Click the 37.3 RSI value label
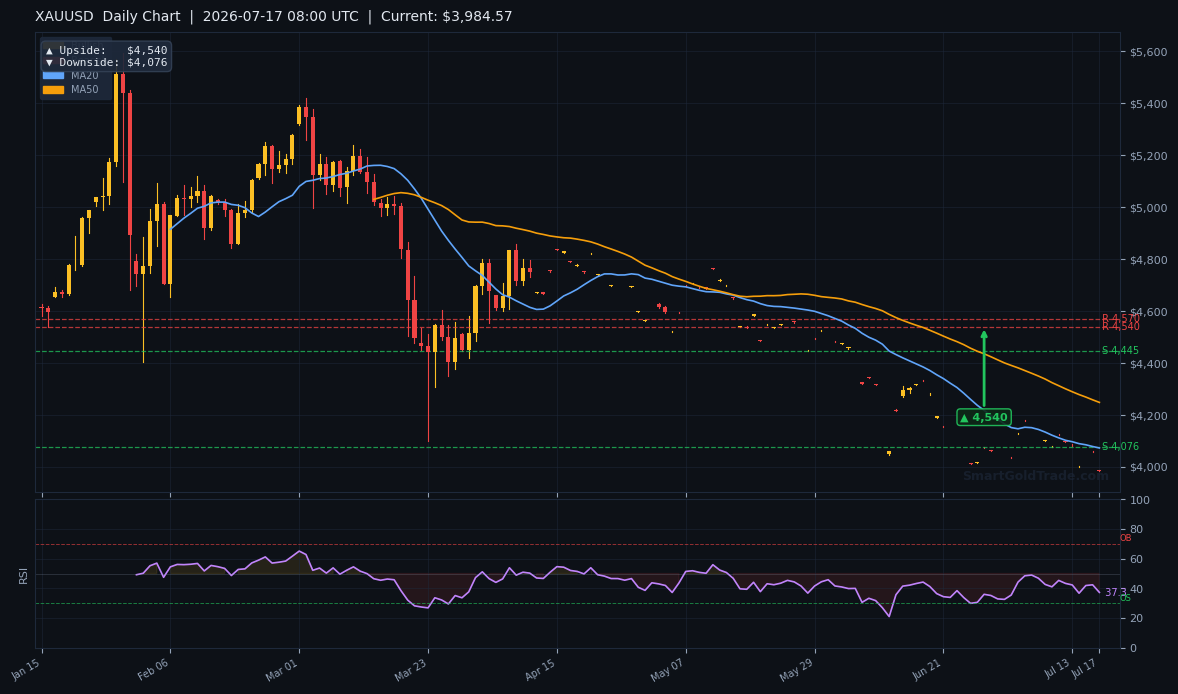The image size is (1178, 694). [1115, 593]
